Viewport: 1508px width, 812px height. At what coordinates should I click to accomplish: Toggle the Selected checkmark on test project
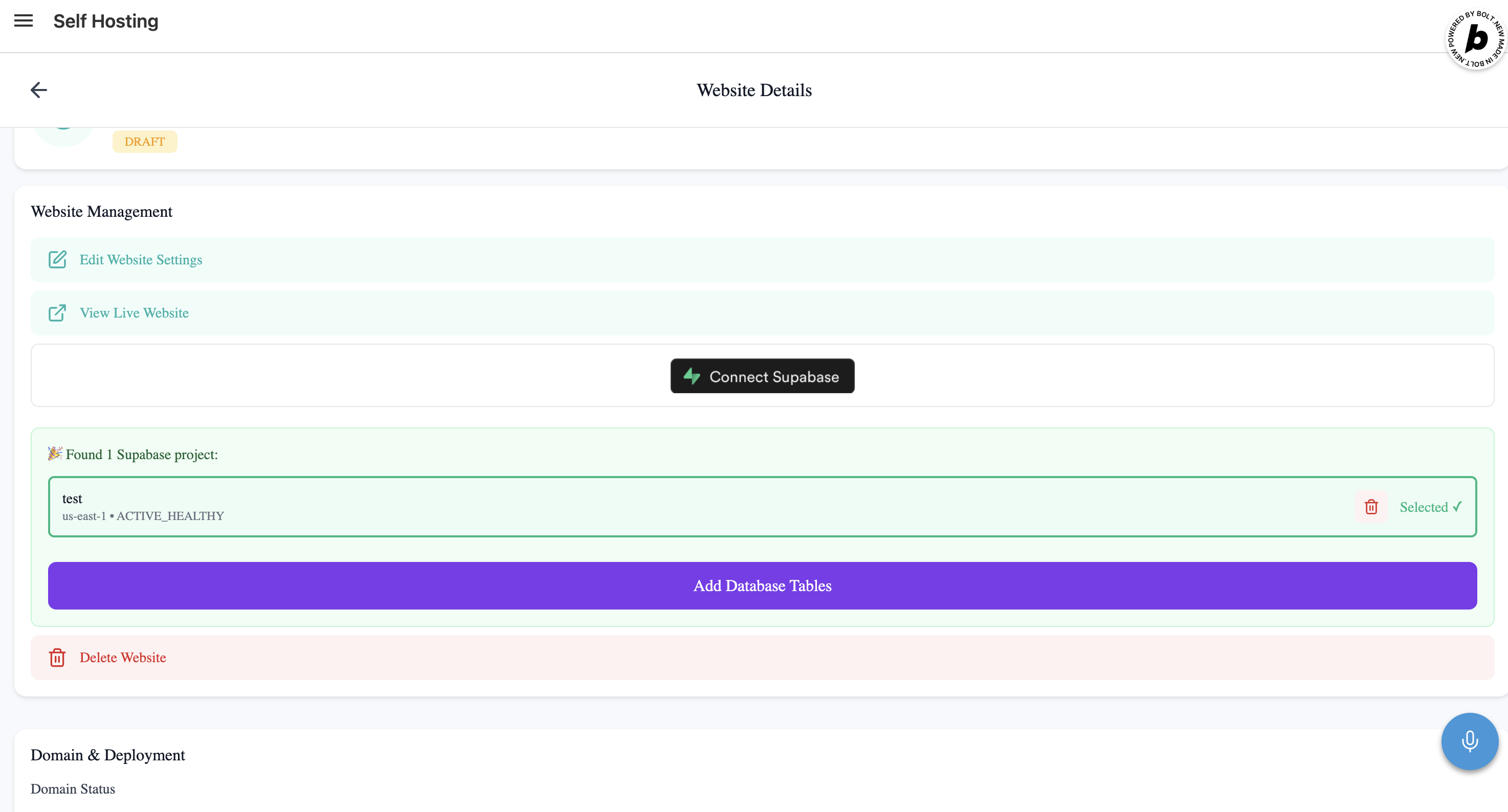1430,507
